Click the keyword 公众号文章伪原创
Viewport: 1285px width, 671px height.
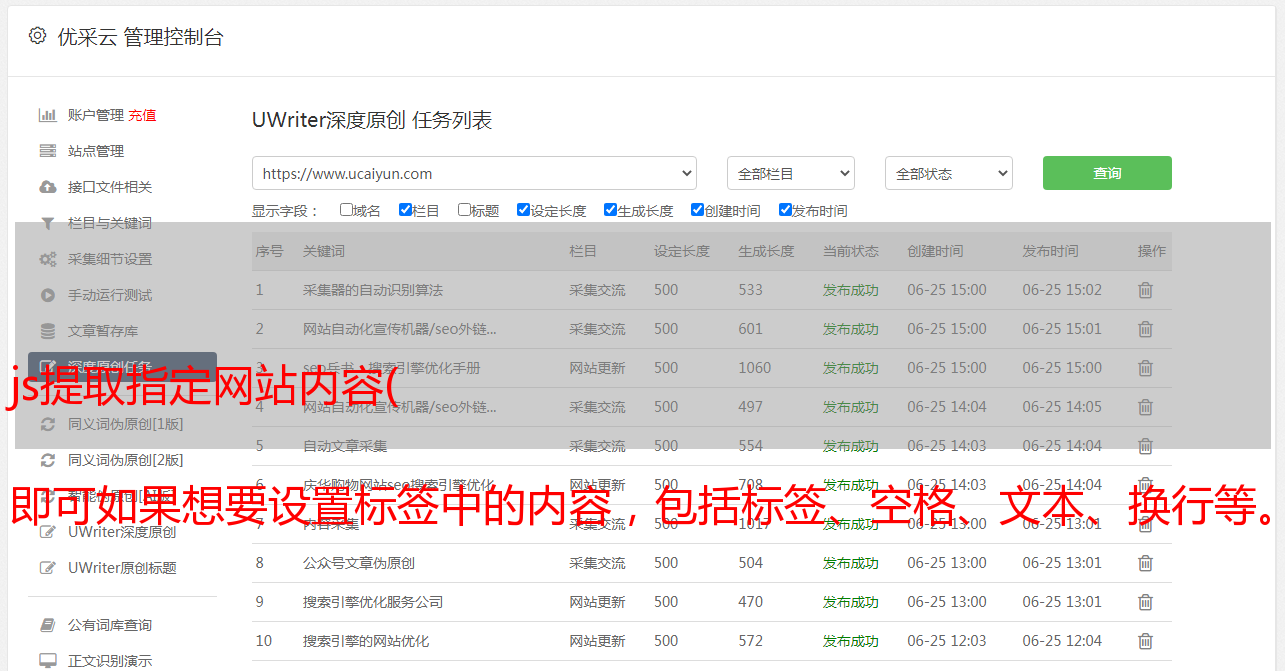point(359,563)
